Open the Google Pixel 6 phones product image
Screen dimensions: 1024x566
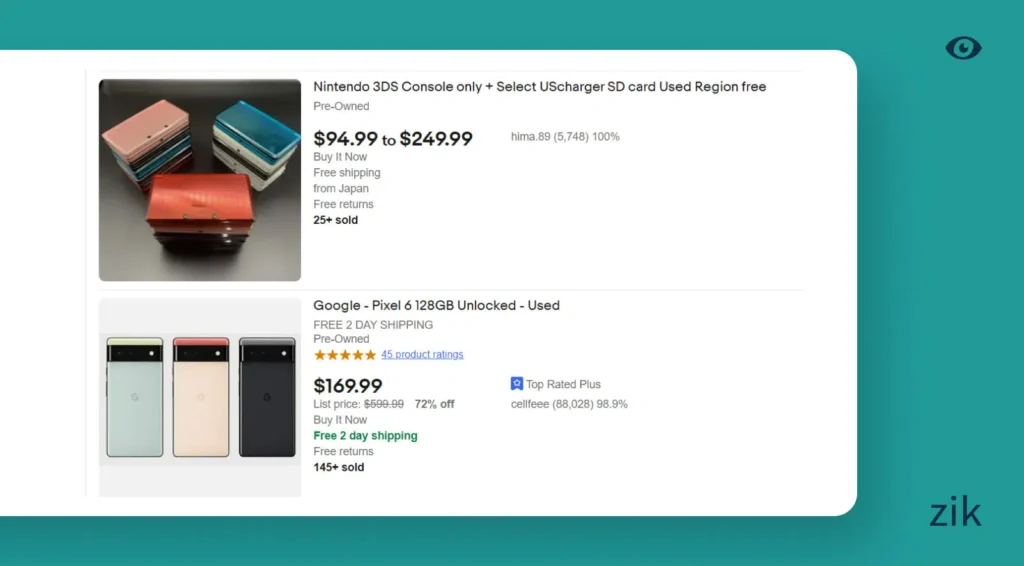pos(200,396)
